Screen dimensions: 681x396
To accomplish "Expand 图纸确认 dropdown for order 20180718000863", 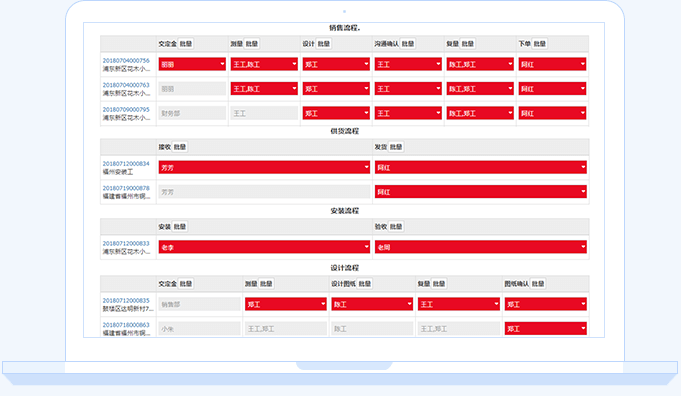I will (545, 329).
